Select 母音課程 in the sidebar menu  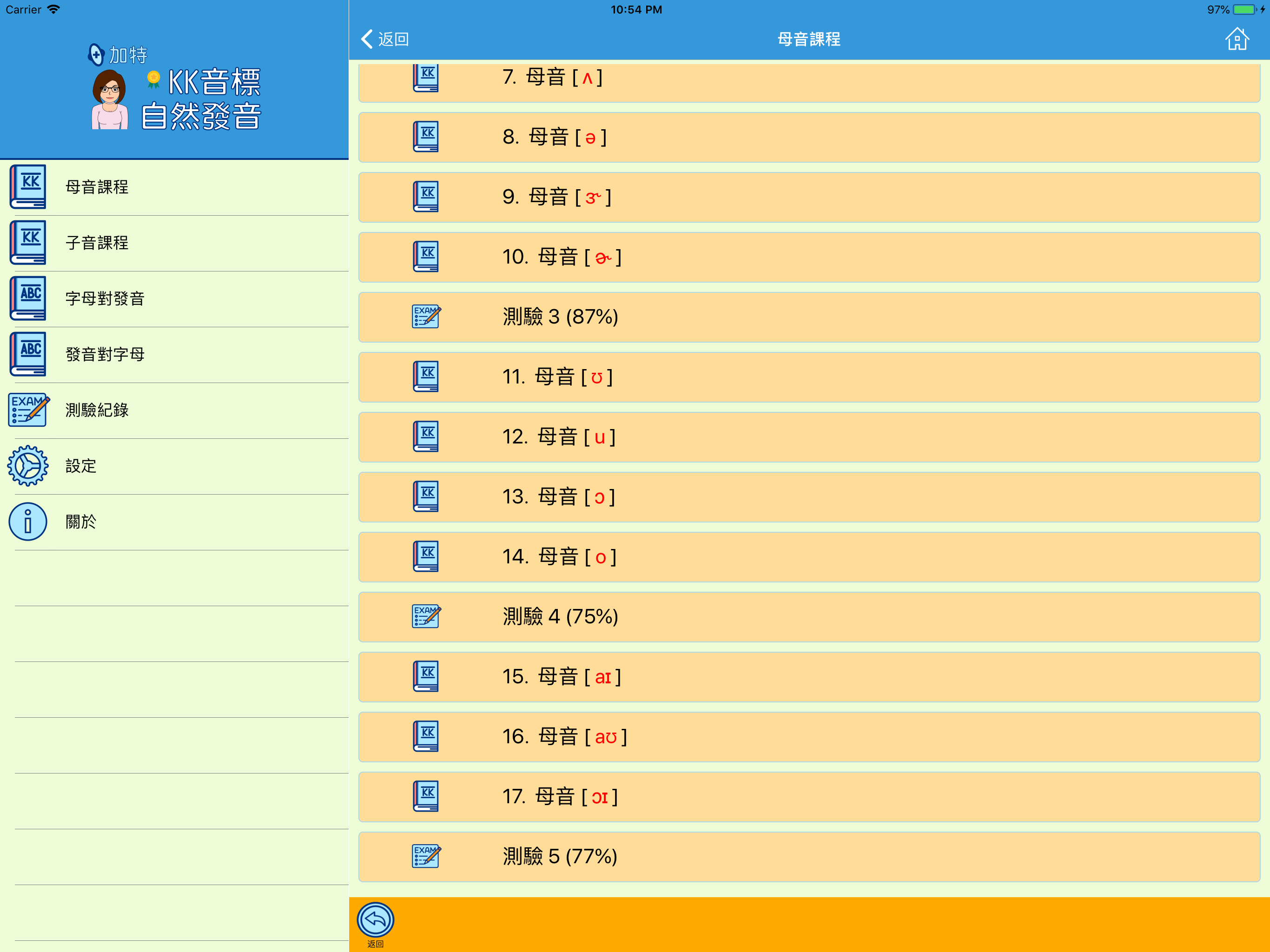(174, 187)
